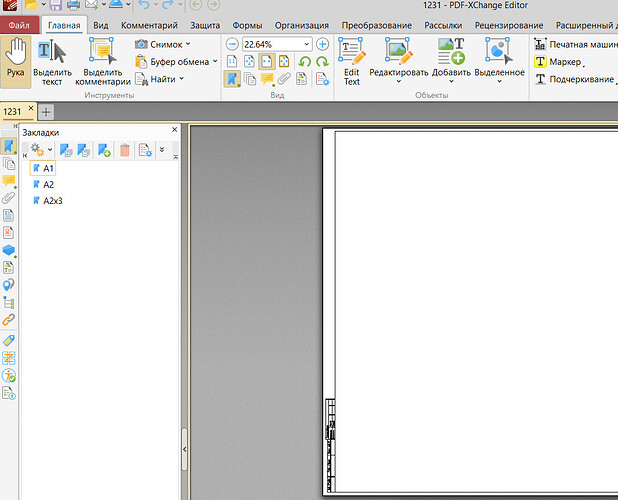Select the Hand (Рука) tool
618x500 pixels.
point(16,61)
